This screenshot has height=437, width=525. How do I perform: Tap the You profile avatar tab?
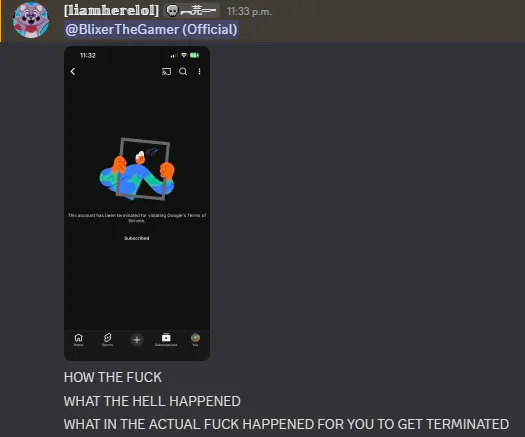pyautogui.click(x=196, y=339)
